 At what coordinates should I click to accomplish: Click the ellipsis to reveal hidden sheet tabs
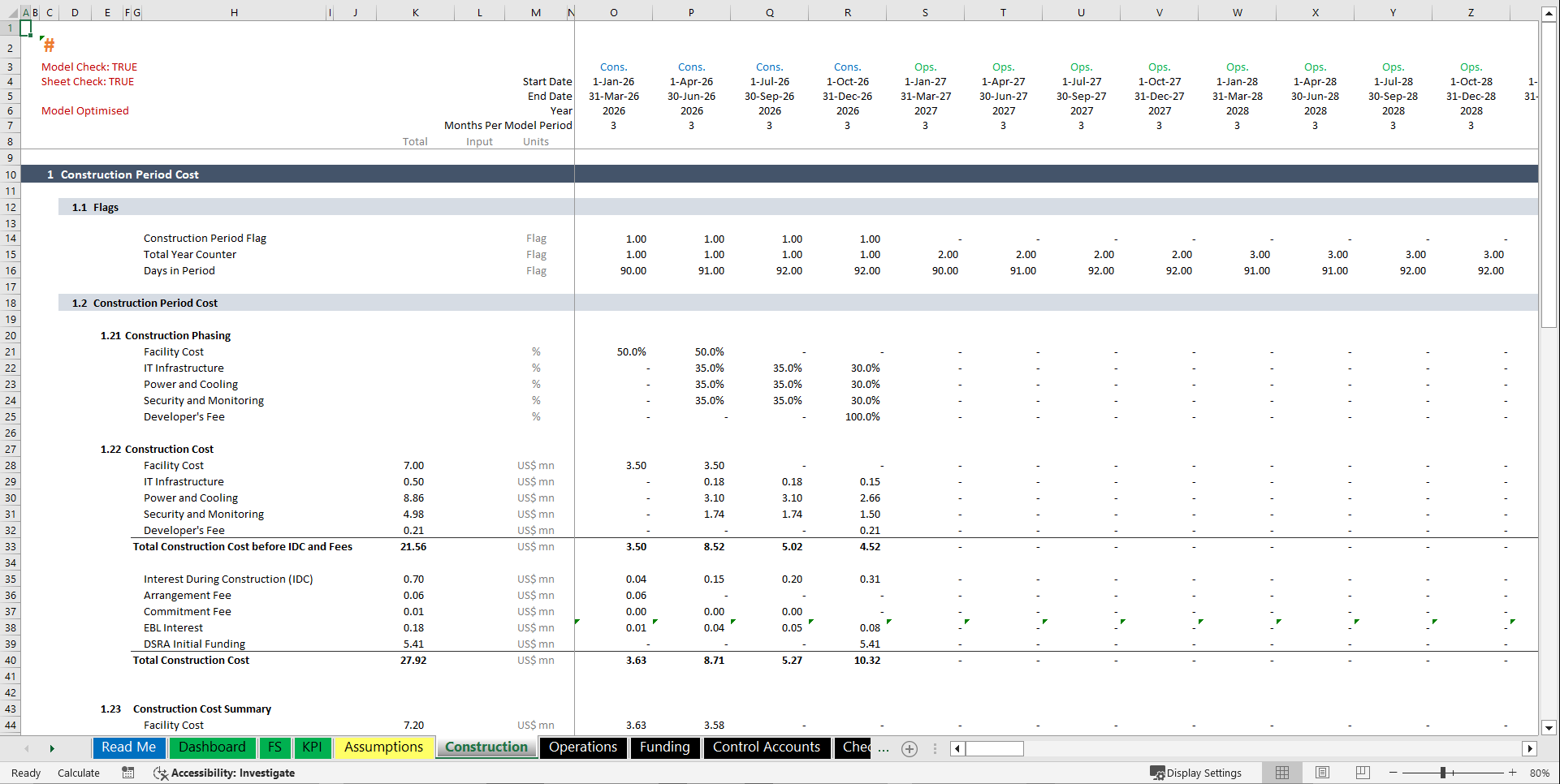(x=884, y=749)
